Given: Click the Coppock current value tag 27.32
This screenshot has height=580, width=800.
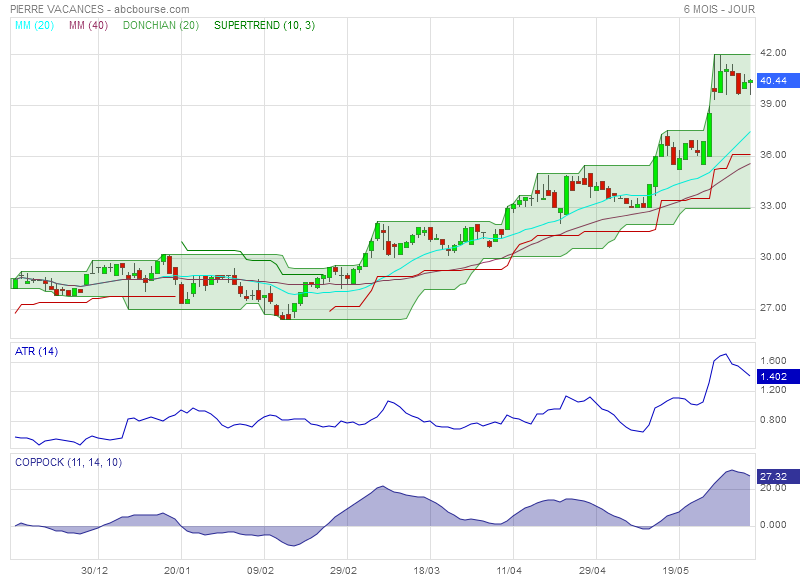Looking at the screenshot, I should point(778,476).
